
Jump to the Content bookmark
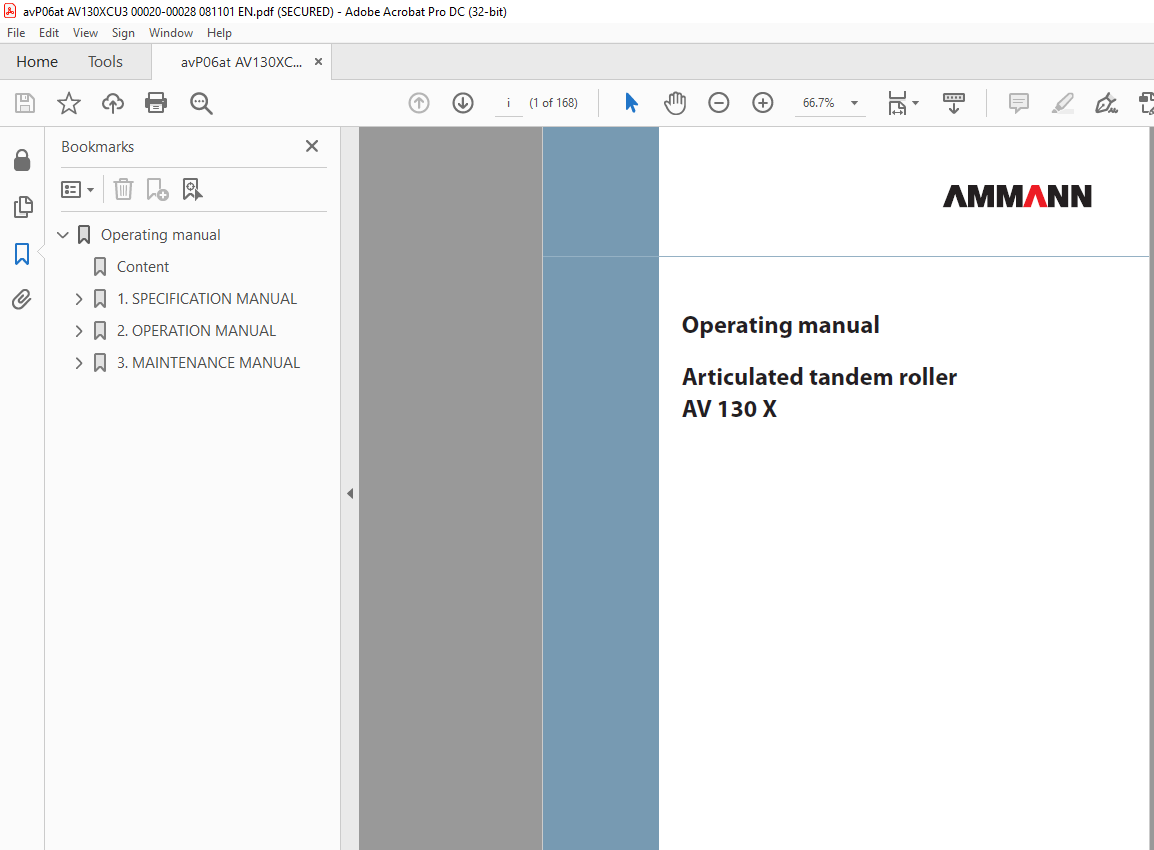(x=143, y=267)
